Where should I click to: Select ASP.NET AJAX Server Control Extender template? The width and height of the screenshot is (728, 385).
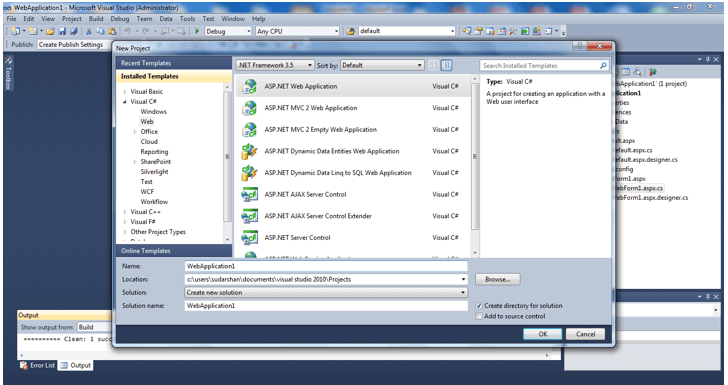[x=353, y=216]
